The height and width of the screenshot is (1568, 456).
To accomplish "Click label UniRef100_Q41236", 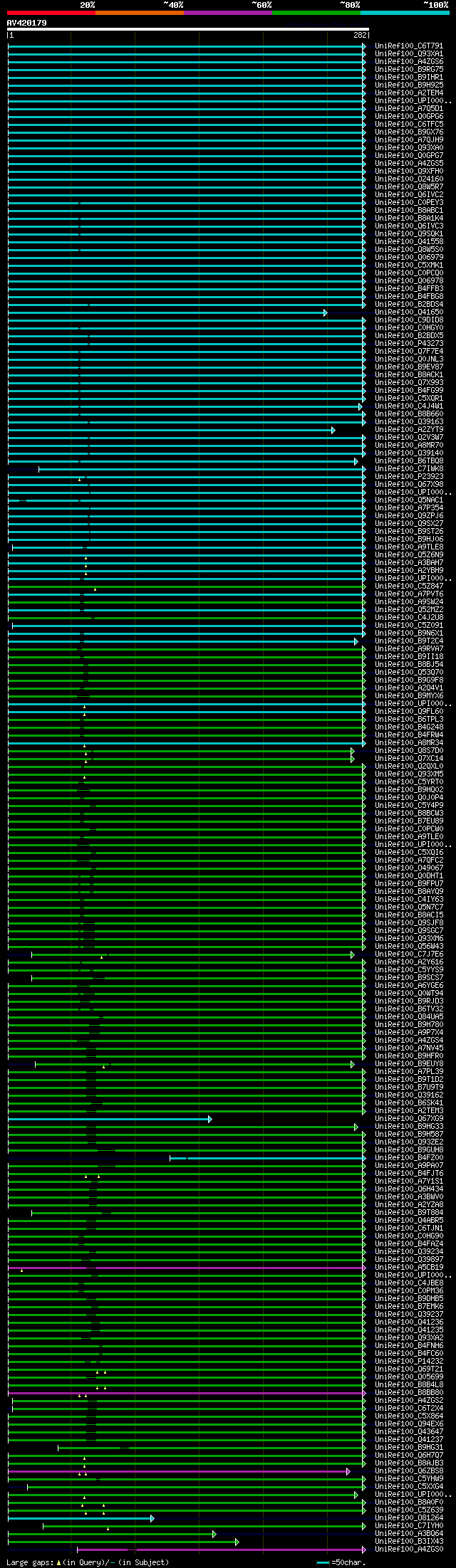I will (x=409, y=1322).
